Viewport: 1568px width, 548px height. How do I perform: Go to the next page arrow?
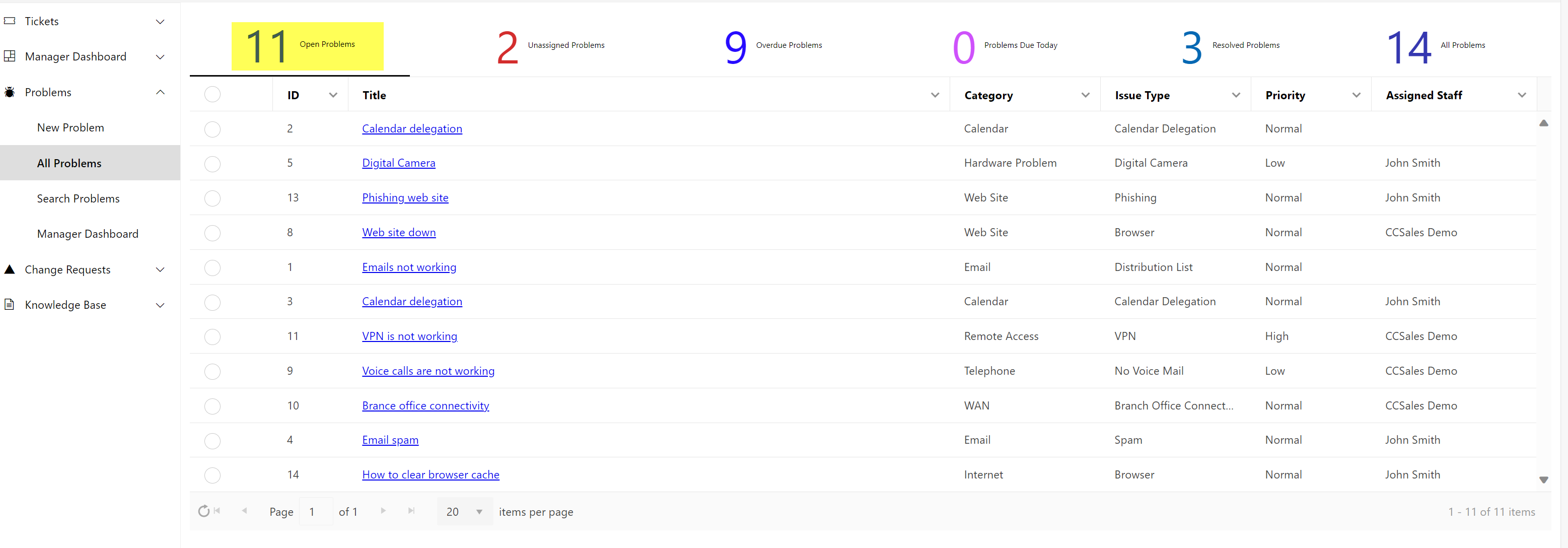click(x=383, y=511)
